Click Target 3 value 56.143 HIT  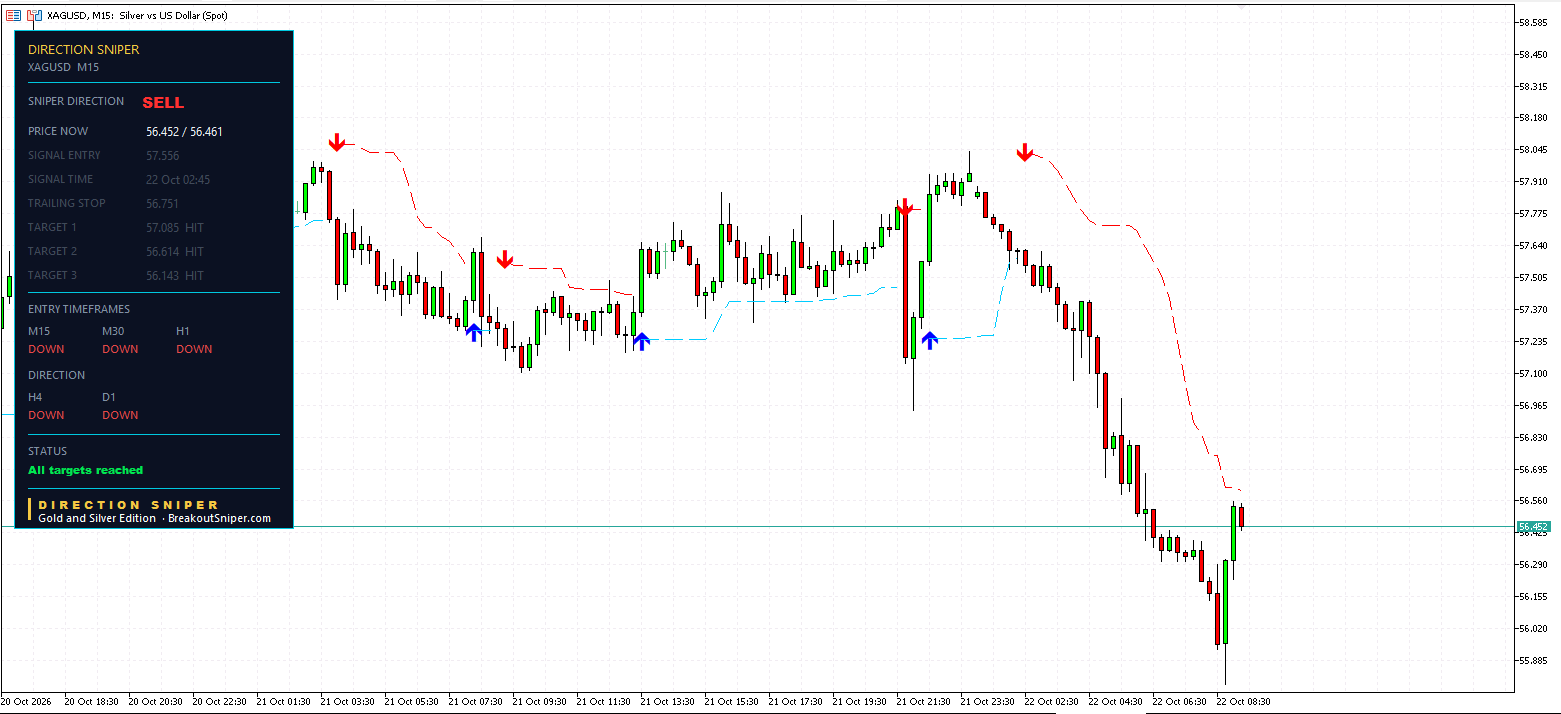(175, 275)
